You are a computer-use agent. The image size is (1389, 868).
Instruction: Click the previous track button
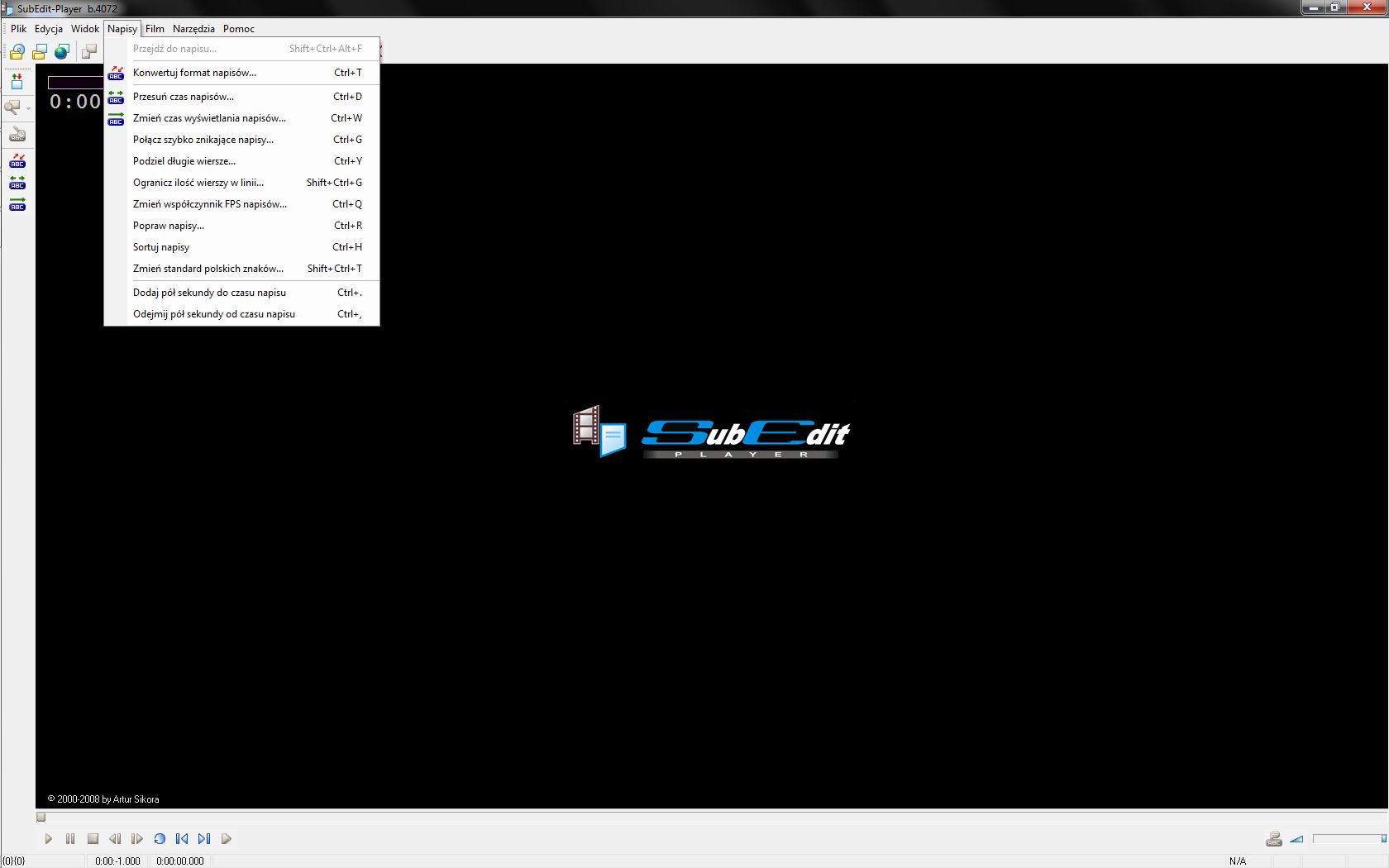pyautogui.click(x=182, y=838)
